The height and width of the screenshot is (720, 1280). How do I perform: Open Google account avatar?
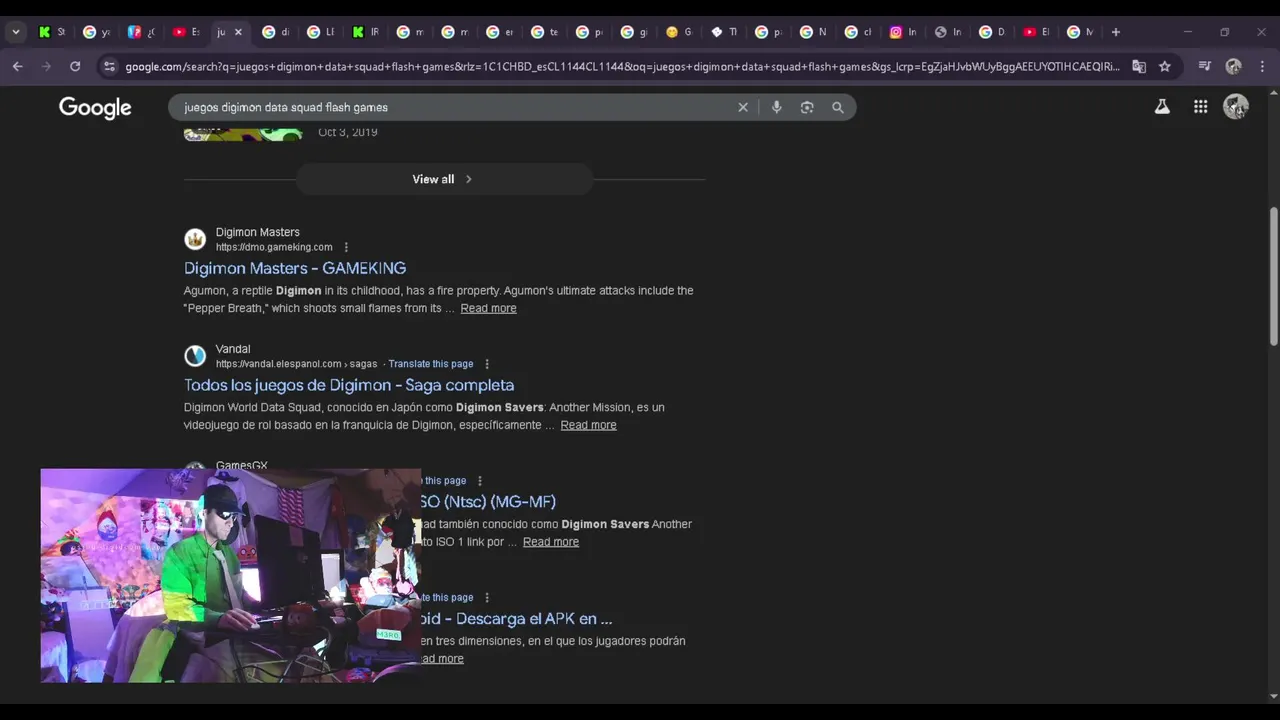tap(1236, 107)
